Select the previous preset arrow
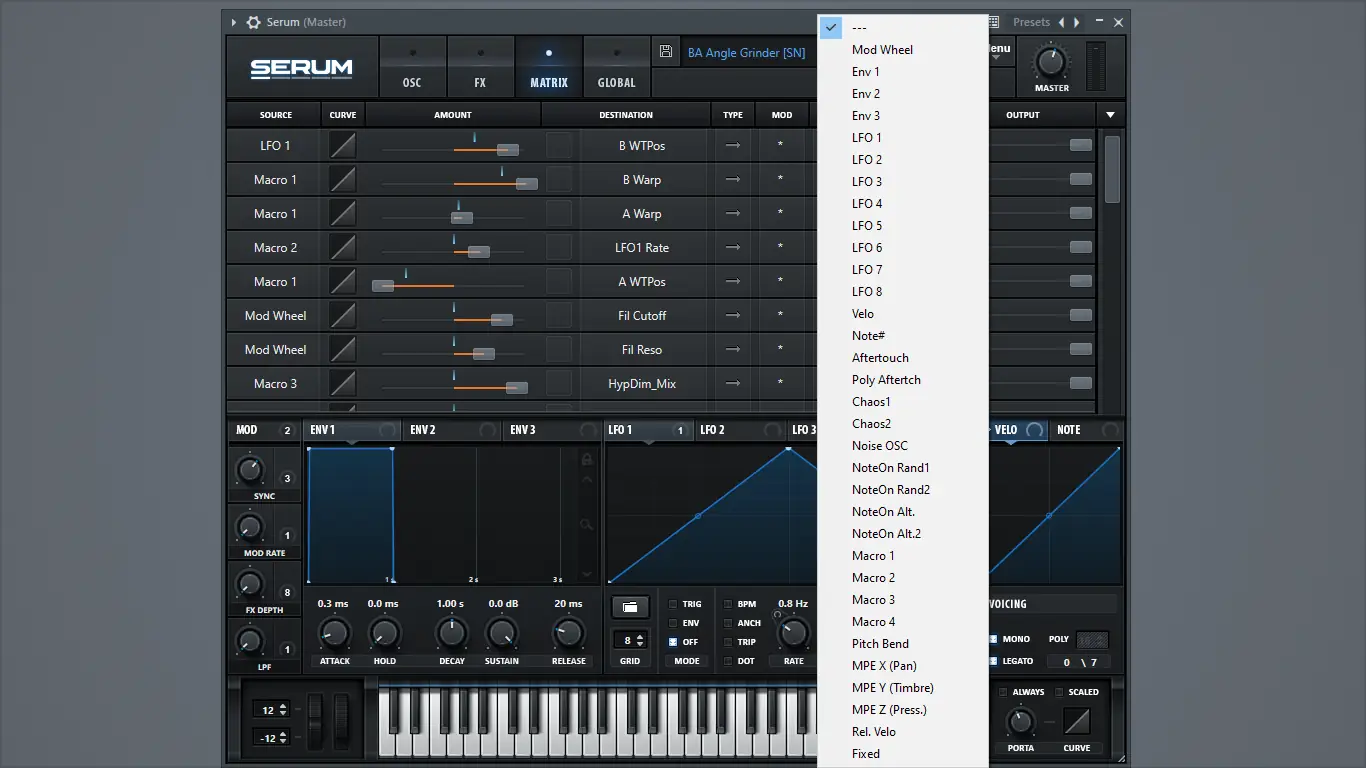Image resolution: width=1366 pixels, height=768 pixels. pyautogui.click(x=1061, y=22)
